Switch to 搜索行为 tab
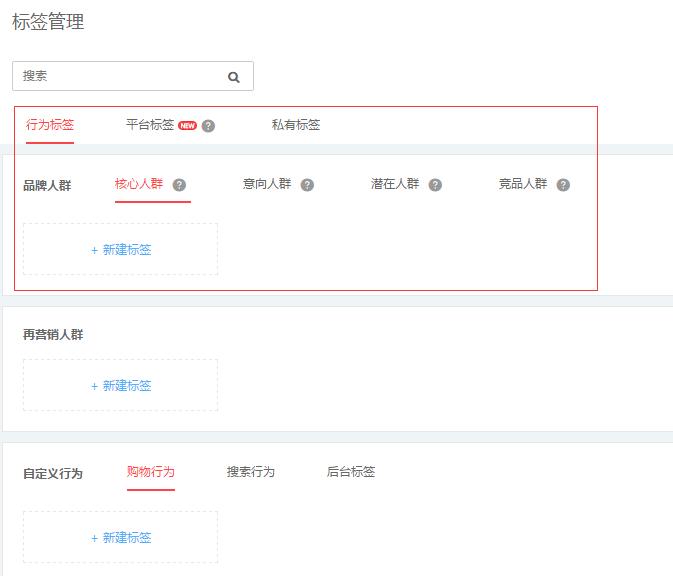673x576 pixels. 251,472
